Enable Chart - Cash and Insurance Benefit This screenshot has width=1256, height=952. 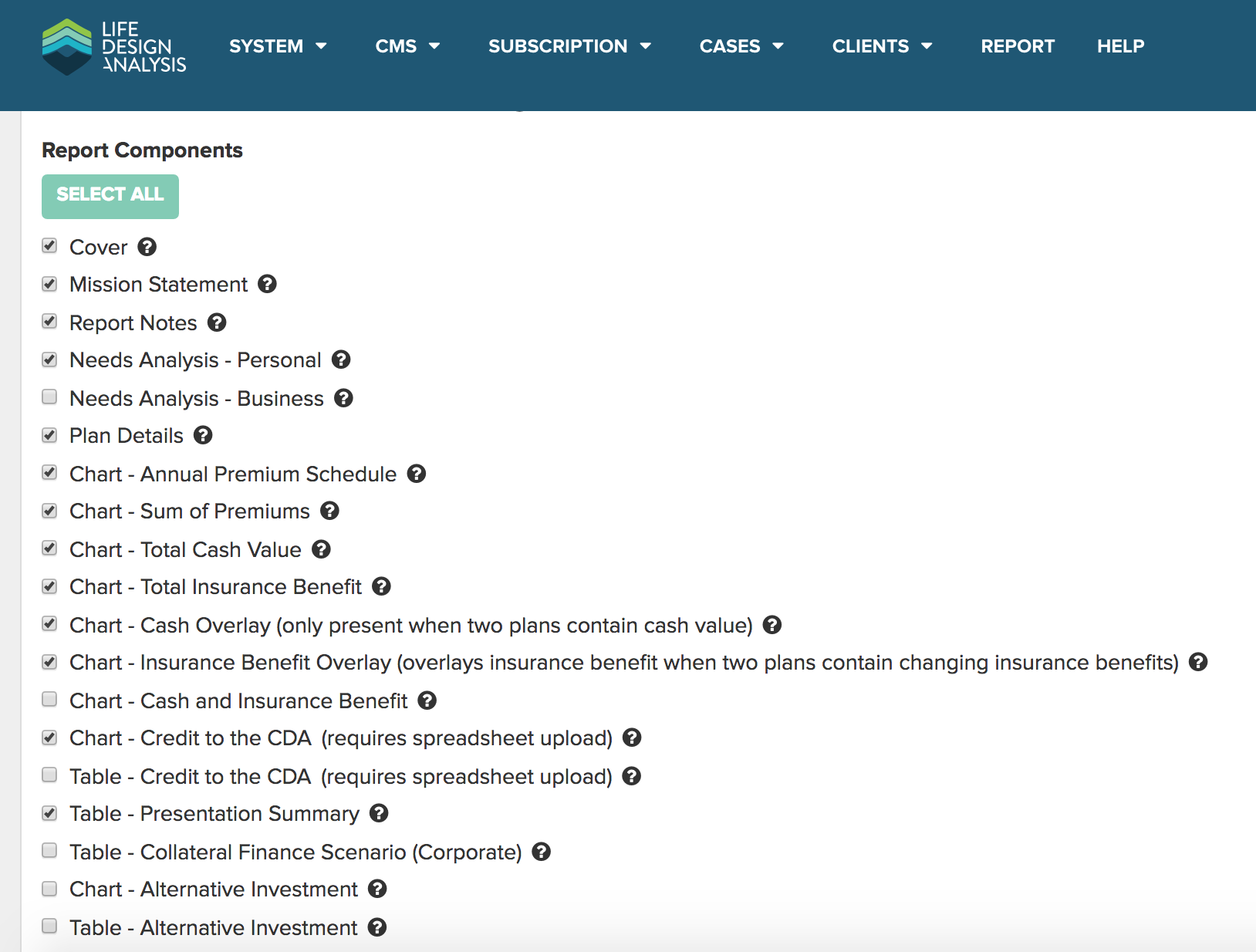pos(49,700)
